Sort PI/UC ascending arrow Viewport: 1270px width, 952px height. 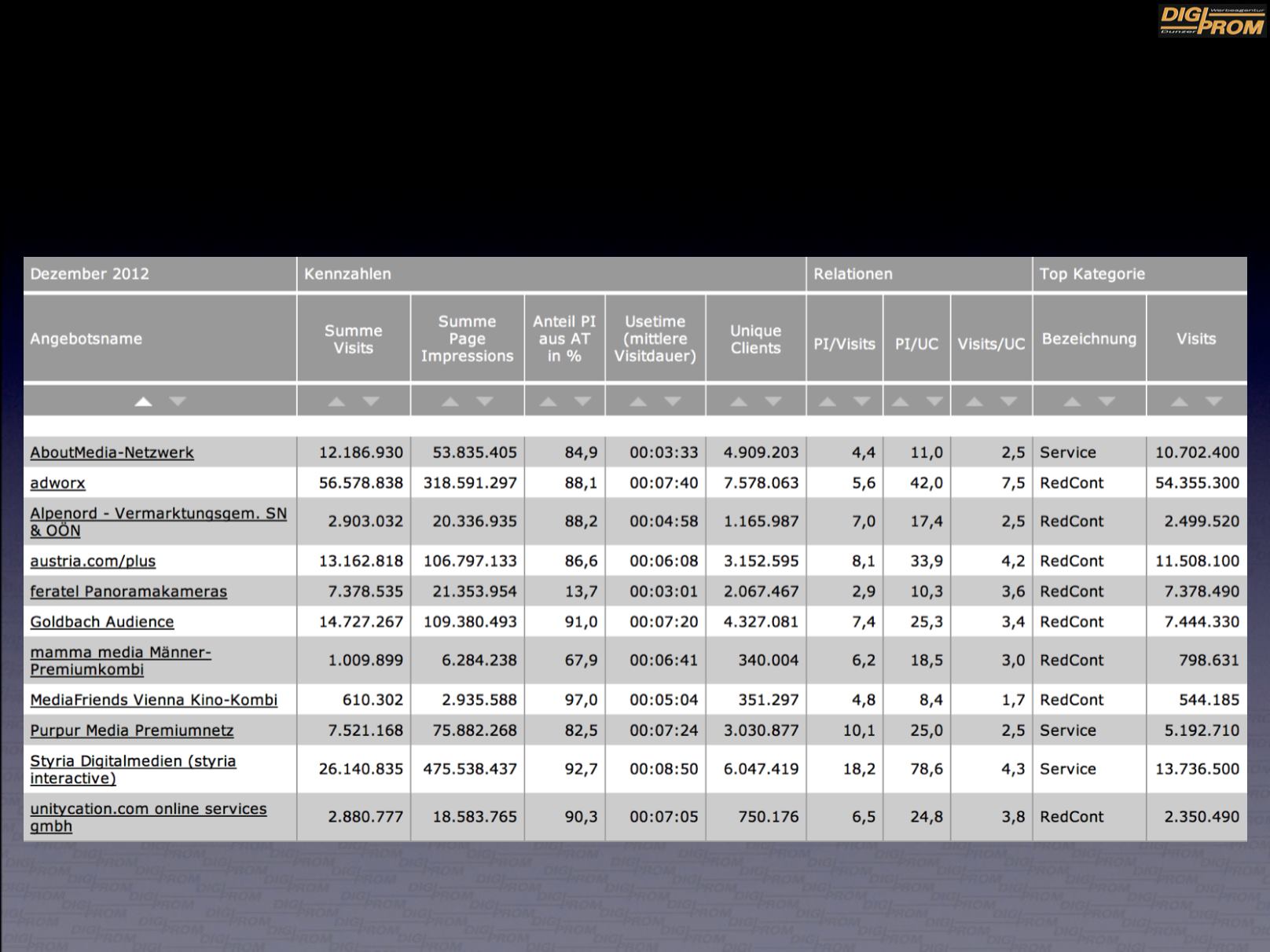(x=900, y=401)
